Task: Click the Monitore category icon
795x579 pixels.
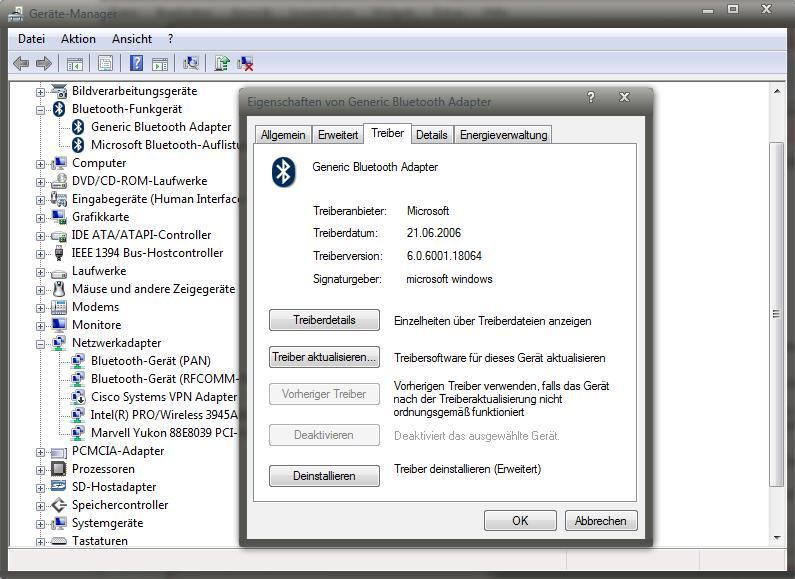Action: click(x=59, y=324)
